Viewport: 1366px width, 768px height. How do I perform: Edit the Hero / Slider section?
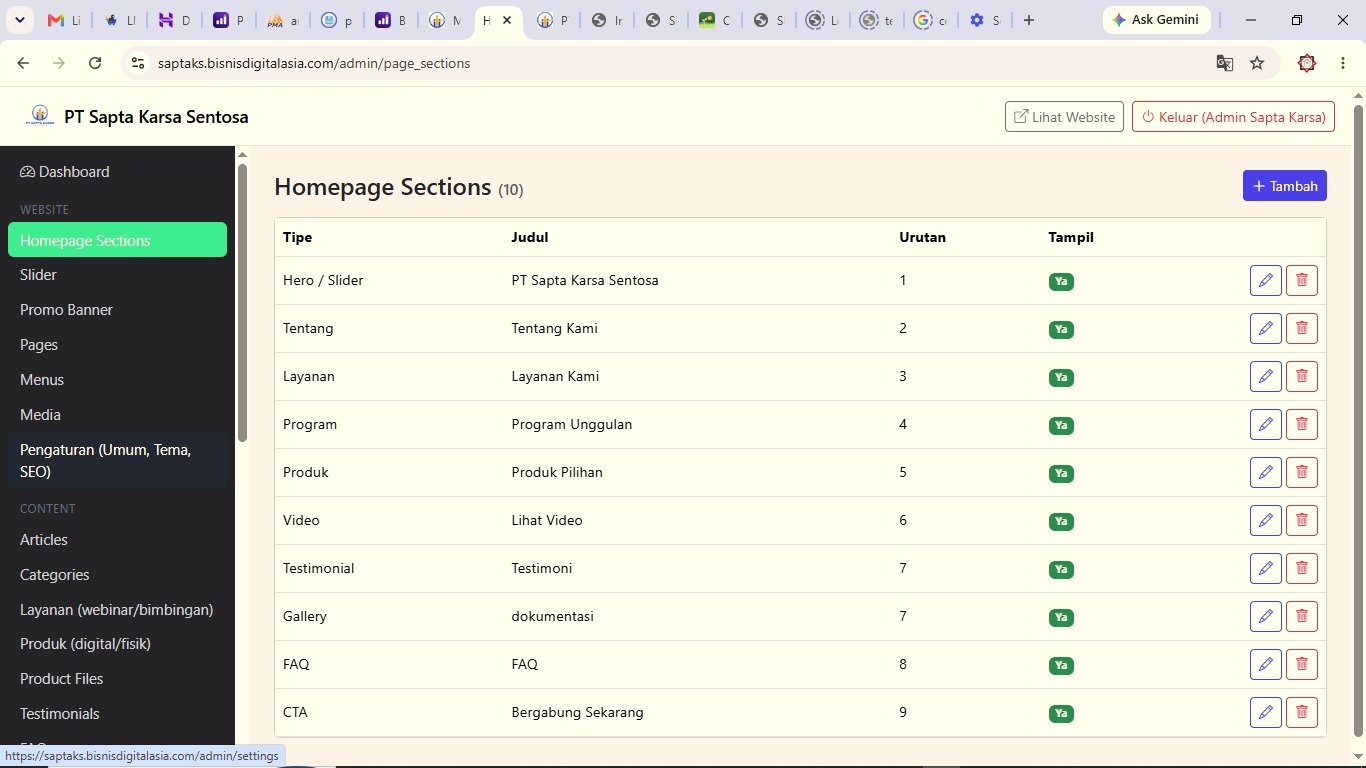1265,280
